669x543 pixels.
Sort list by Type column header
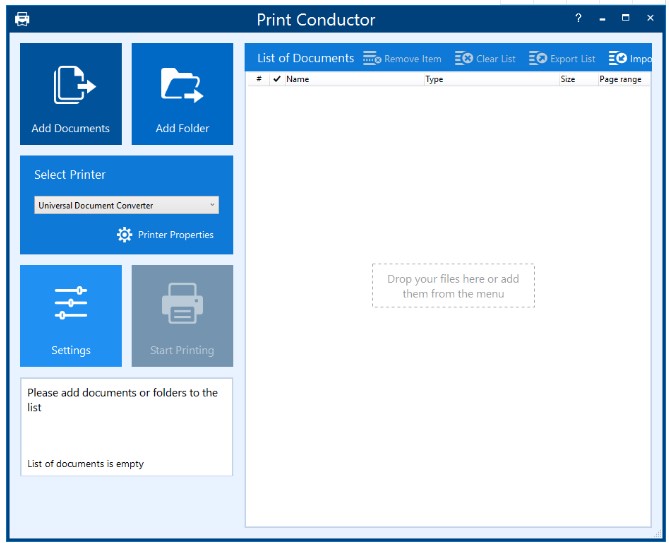pos(434,79)
